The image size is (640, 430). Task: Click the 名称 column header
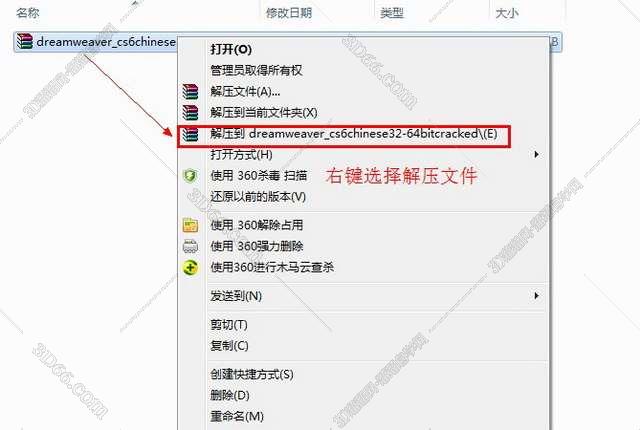(x=28, y=13)
